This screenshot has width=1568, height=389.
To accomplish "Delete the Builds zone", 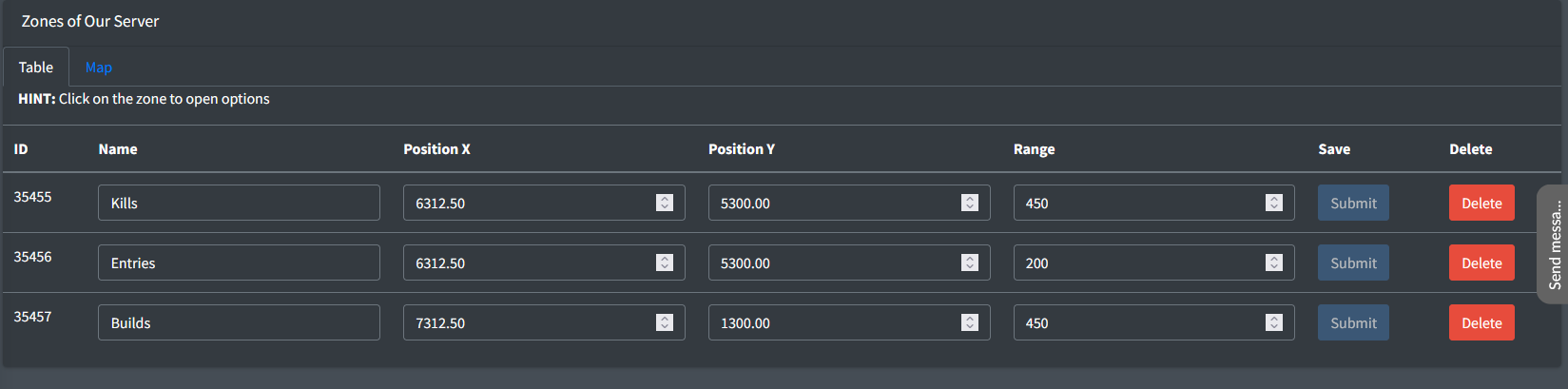I will click(x=1481, y=322).
